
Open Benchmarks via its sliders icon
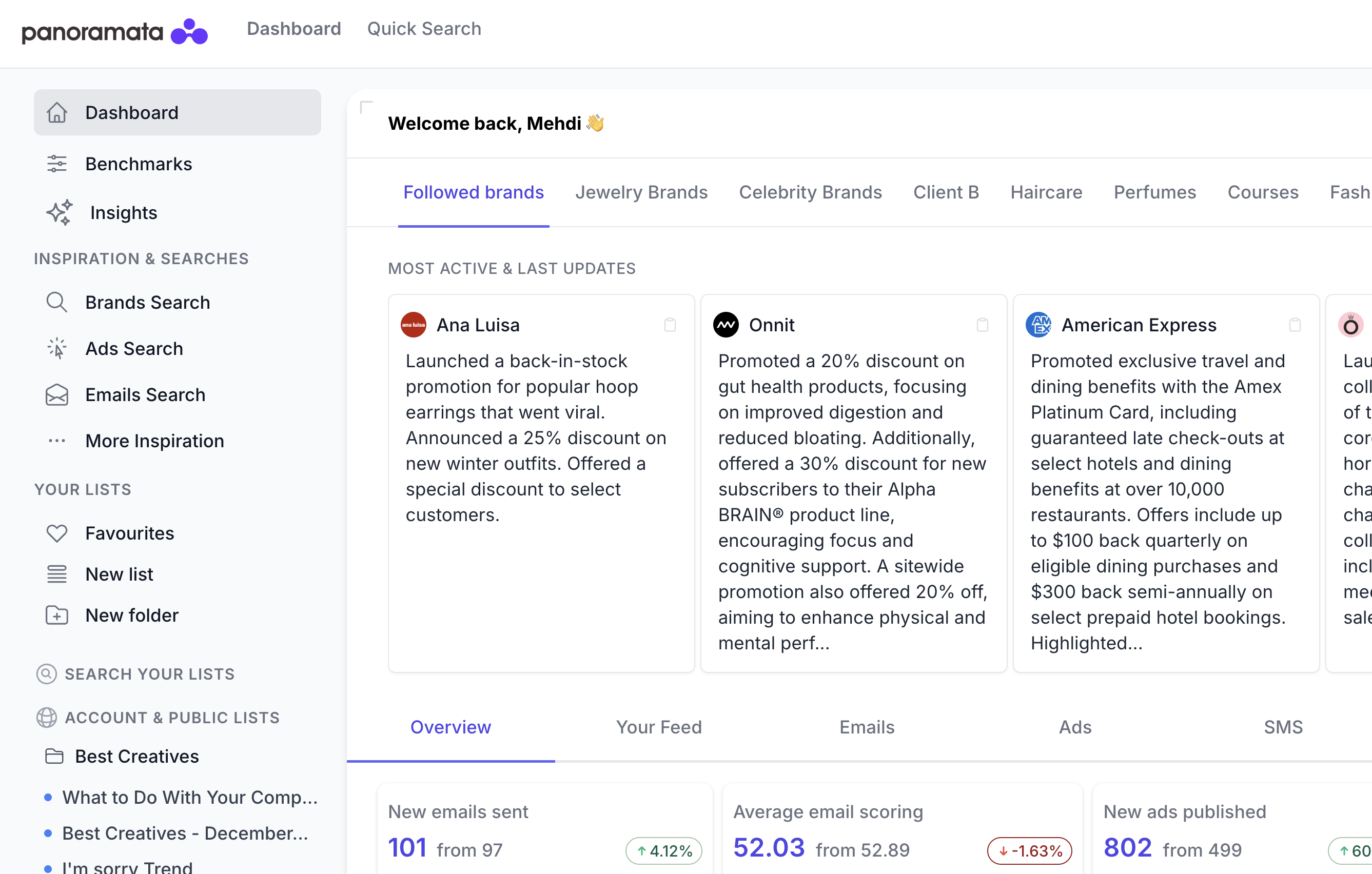click(x=56, y=164)
